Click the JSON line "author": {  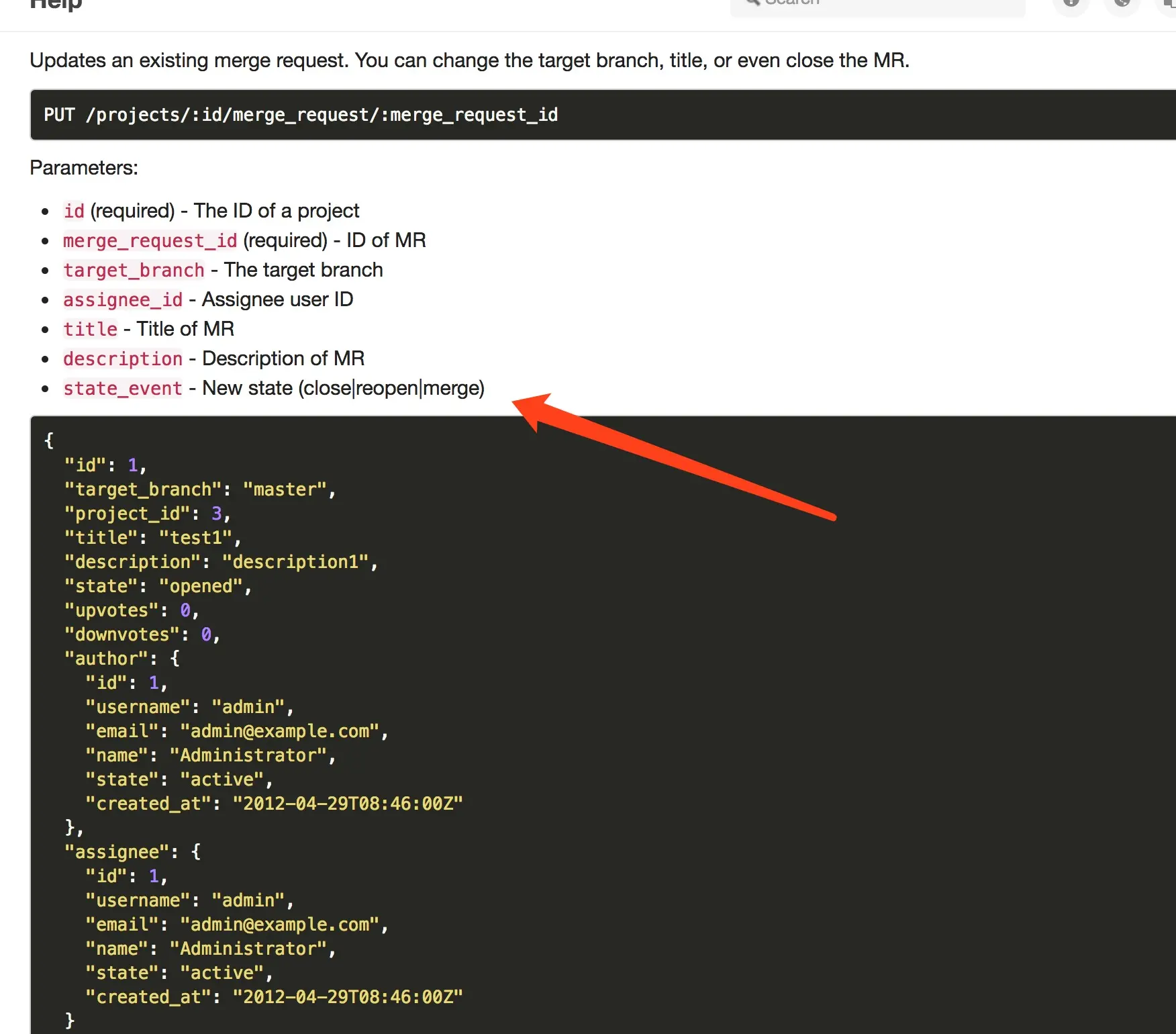pyautogui.click(x=122, y=659)
